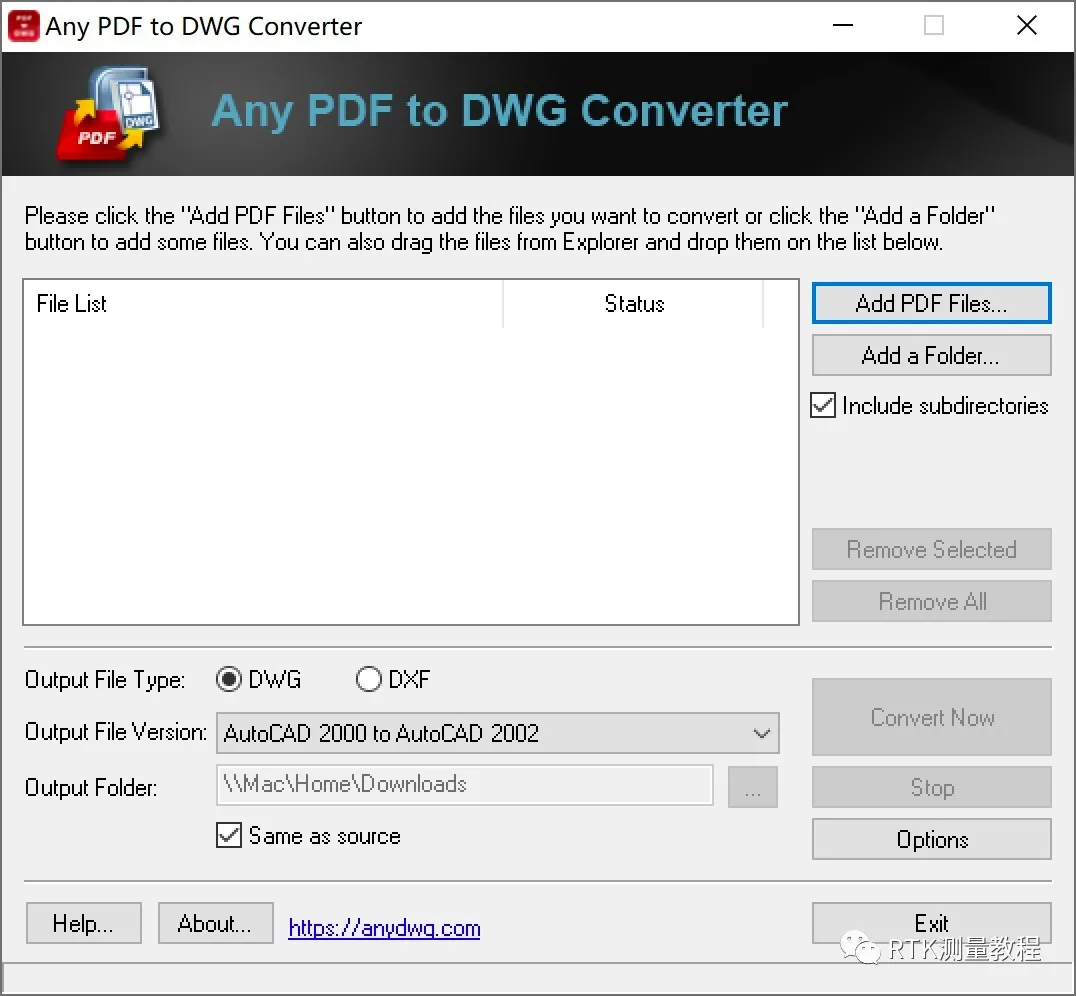The width and height of the screenshot is (1076, 996).
Task: Click the Output Folder path field
Action: [x=465, y=785]
